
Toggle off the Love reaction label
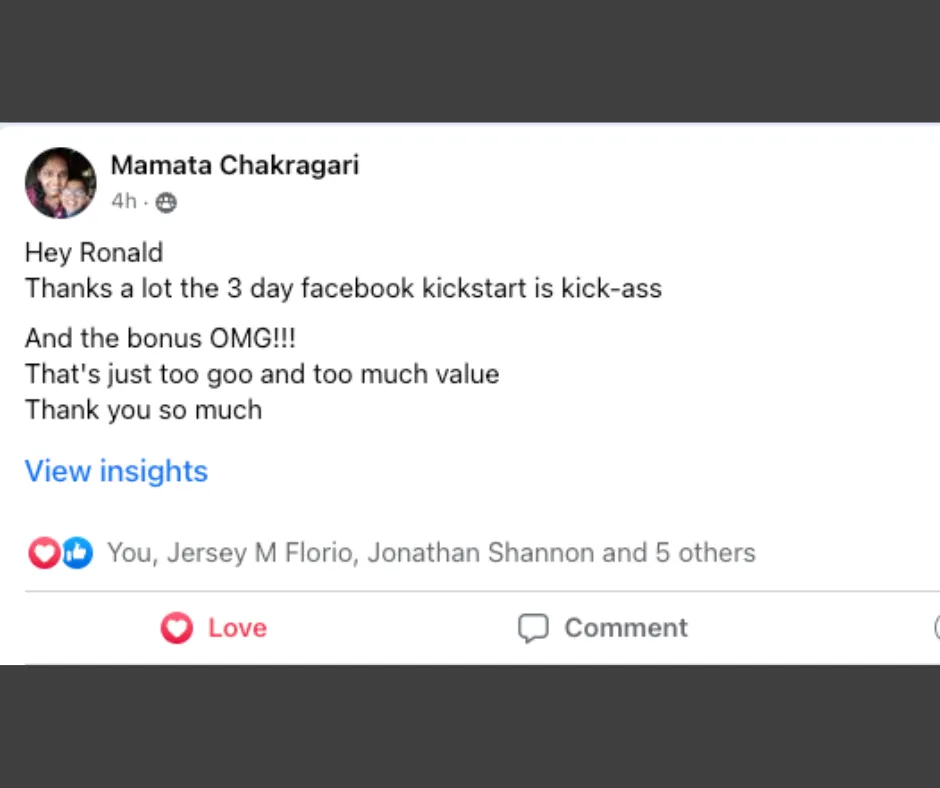(237, 628)
